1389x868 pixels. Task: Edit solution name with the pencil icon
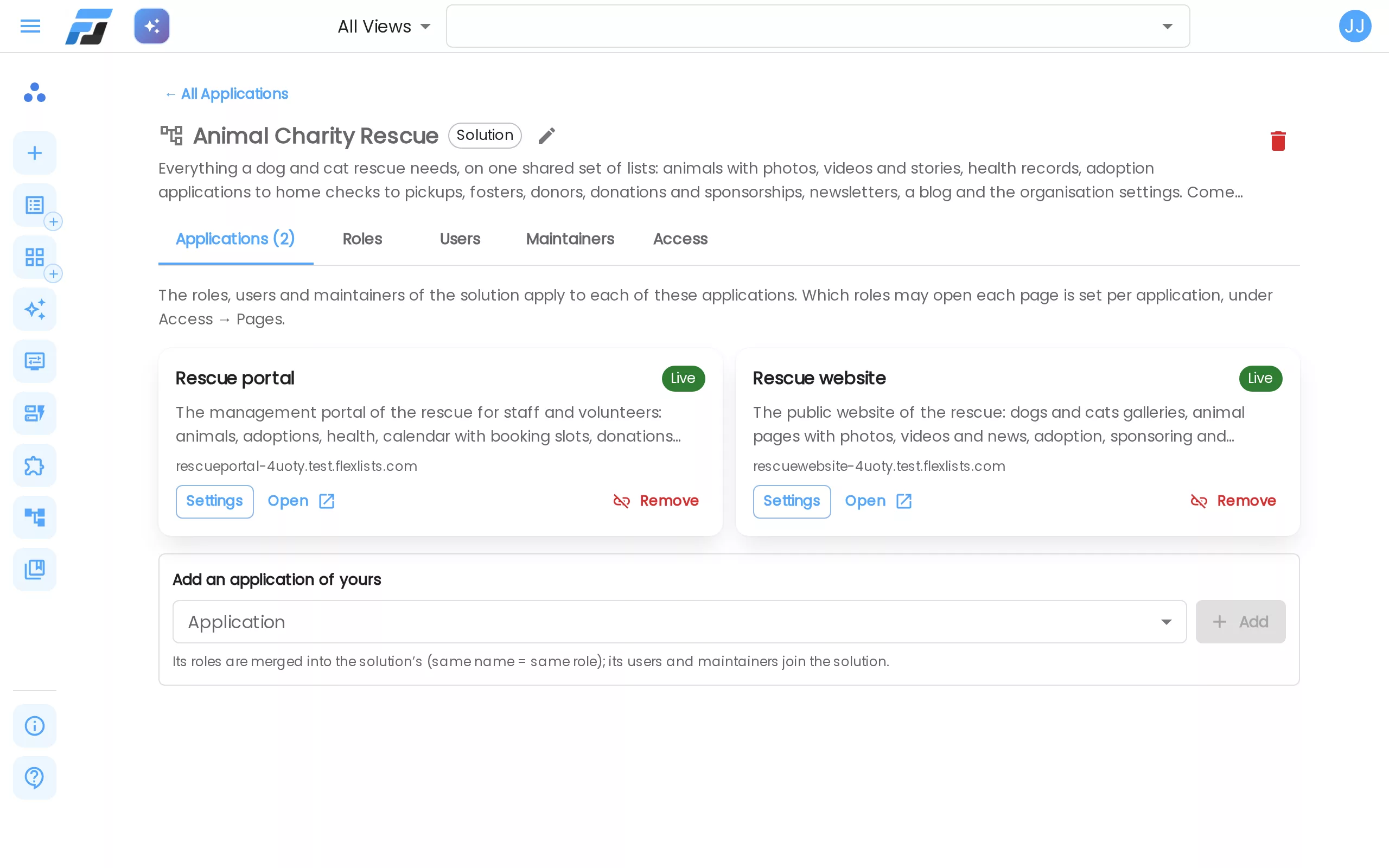(546, 136)
